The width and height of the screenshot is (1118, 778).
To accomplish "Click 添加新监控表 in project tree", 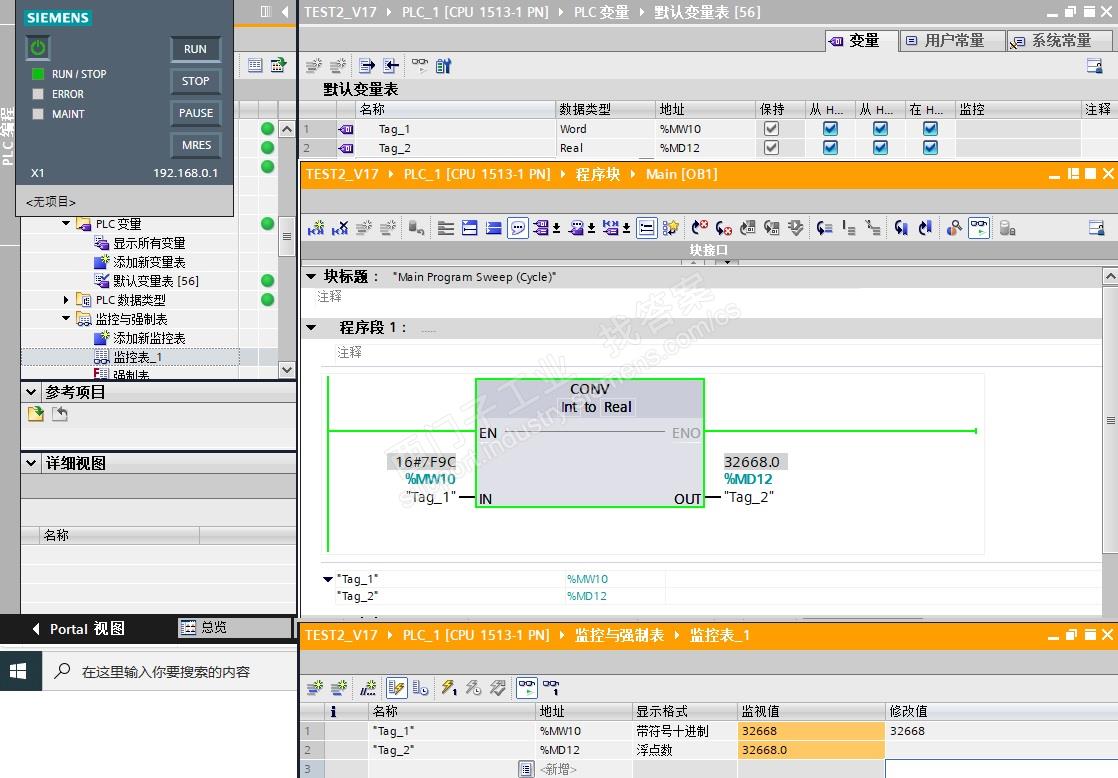I will (x=148, y=338).
